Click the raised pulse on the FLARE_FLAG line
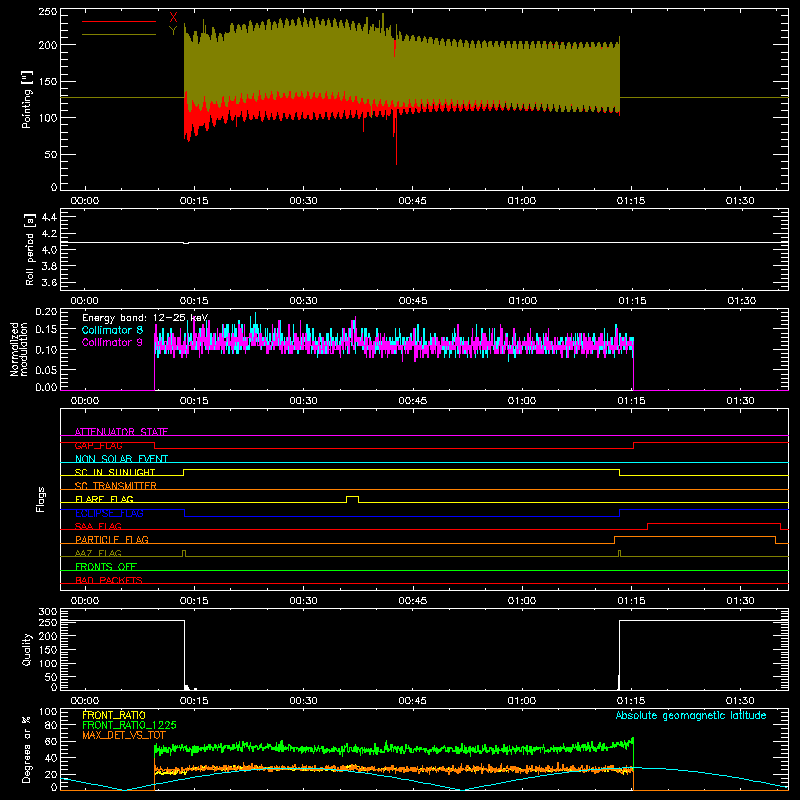This screenshot has width=800, height=800. [x=353, y=499]
